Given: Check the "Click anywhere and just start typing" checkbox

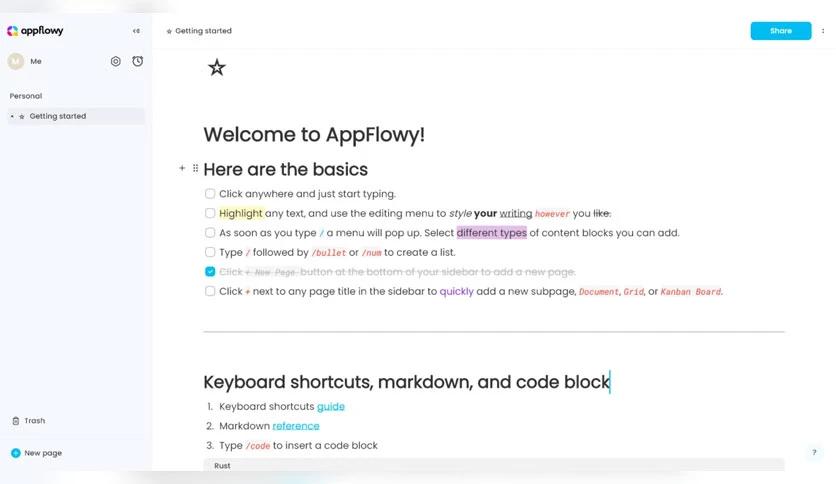Looking at the screenshot, I should [x=210, y=194].
